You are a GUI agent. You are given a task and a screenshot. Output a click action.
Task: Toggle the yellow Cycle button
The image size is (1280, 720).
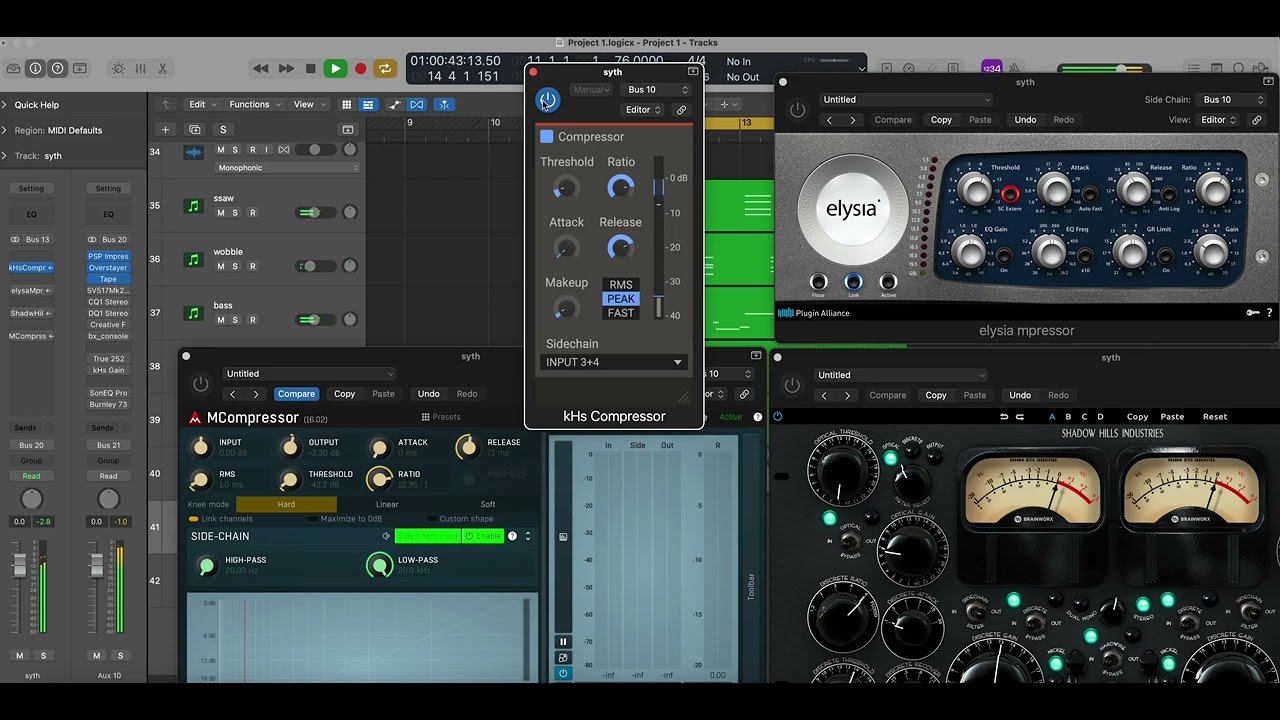[384, 69]
